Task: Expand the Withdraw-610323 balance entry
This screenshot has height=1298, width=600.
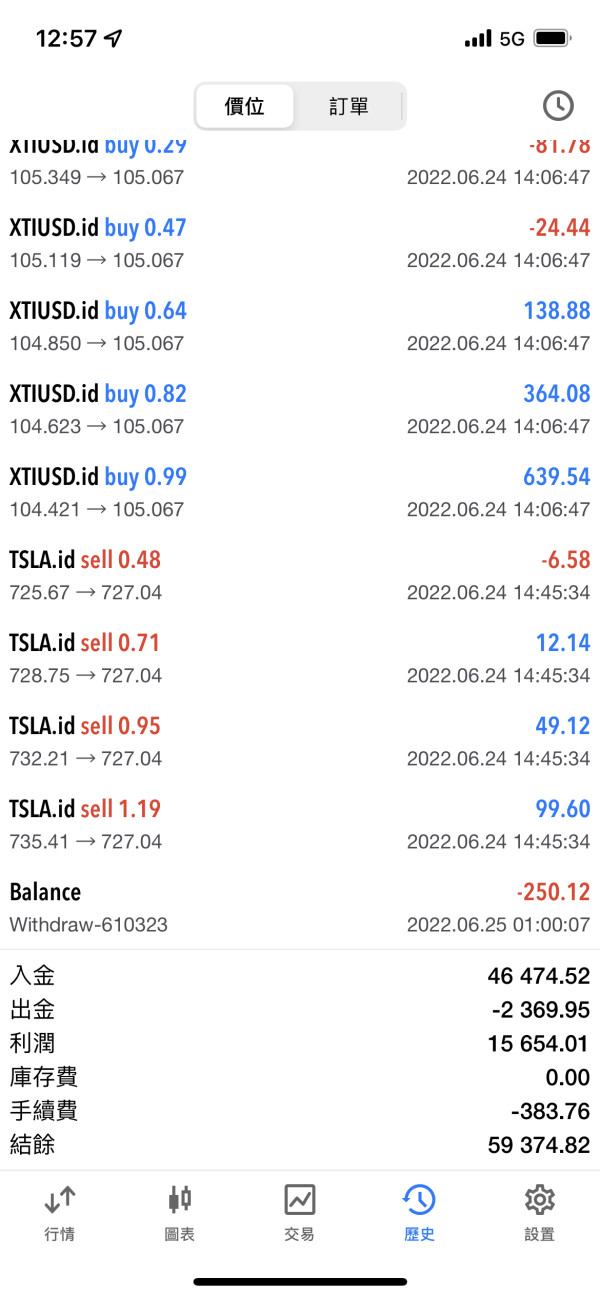Action: 300,907
